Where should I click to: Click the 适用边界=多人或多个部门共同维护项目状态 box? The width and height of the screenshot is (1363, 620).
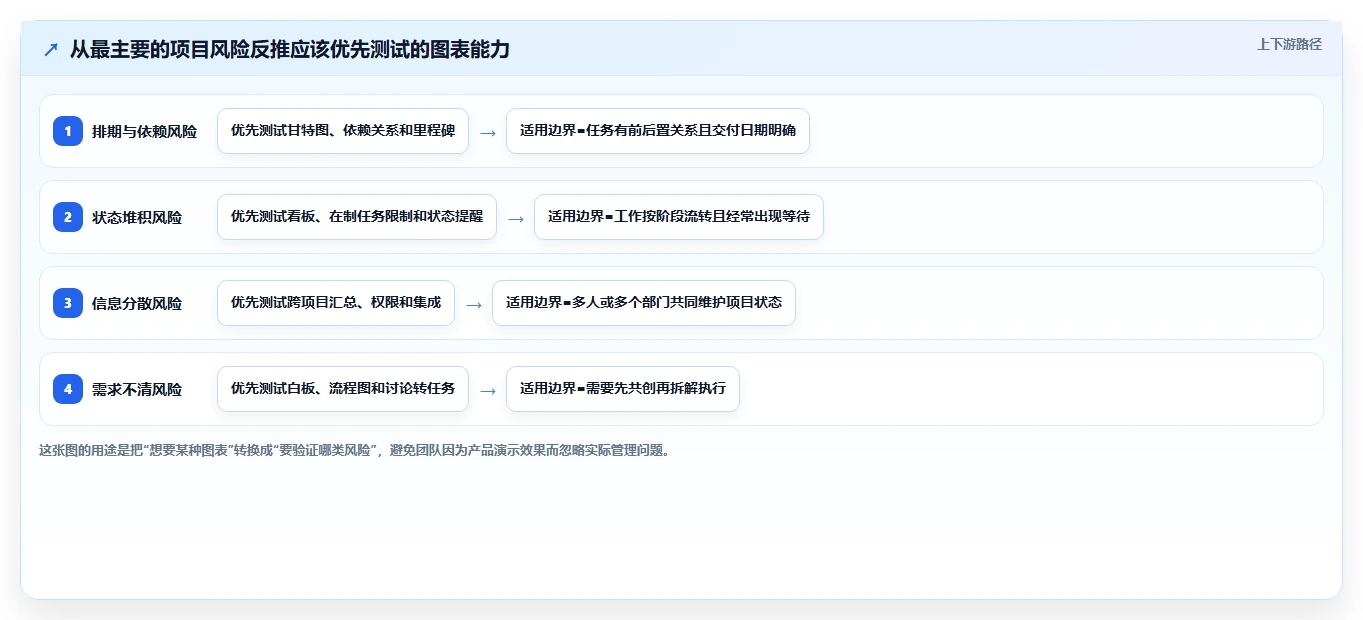(x=644, y=303)
